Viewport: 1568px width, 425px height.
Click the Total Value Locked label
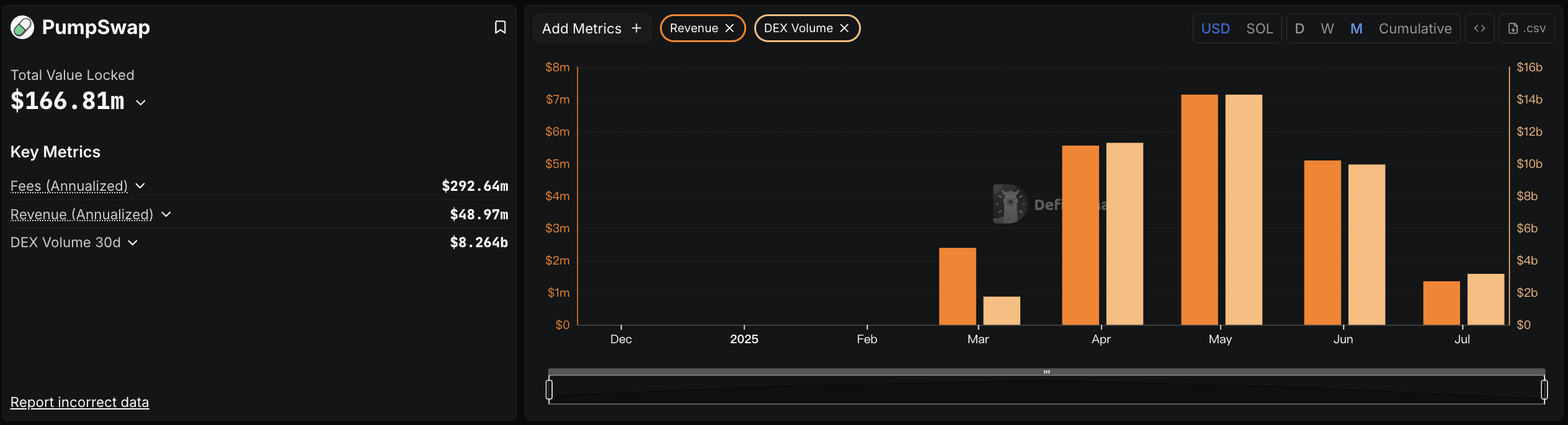coord(72,75)
